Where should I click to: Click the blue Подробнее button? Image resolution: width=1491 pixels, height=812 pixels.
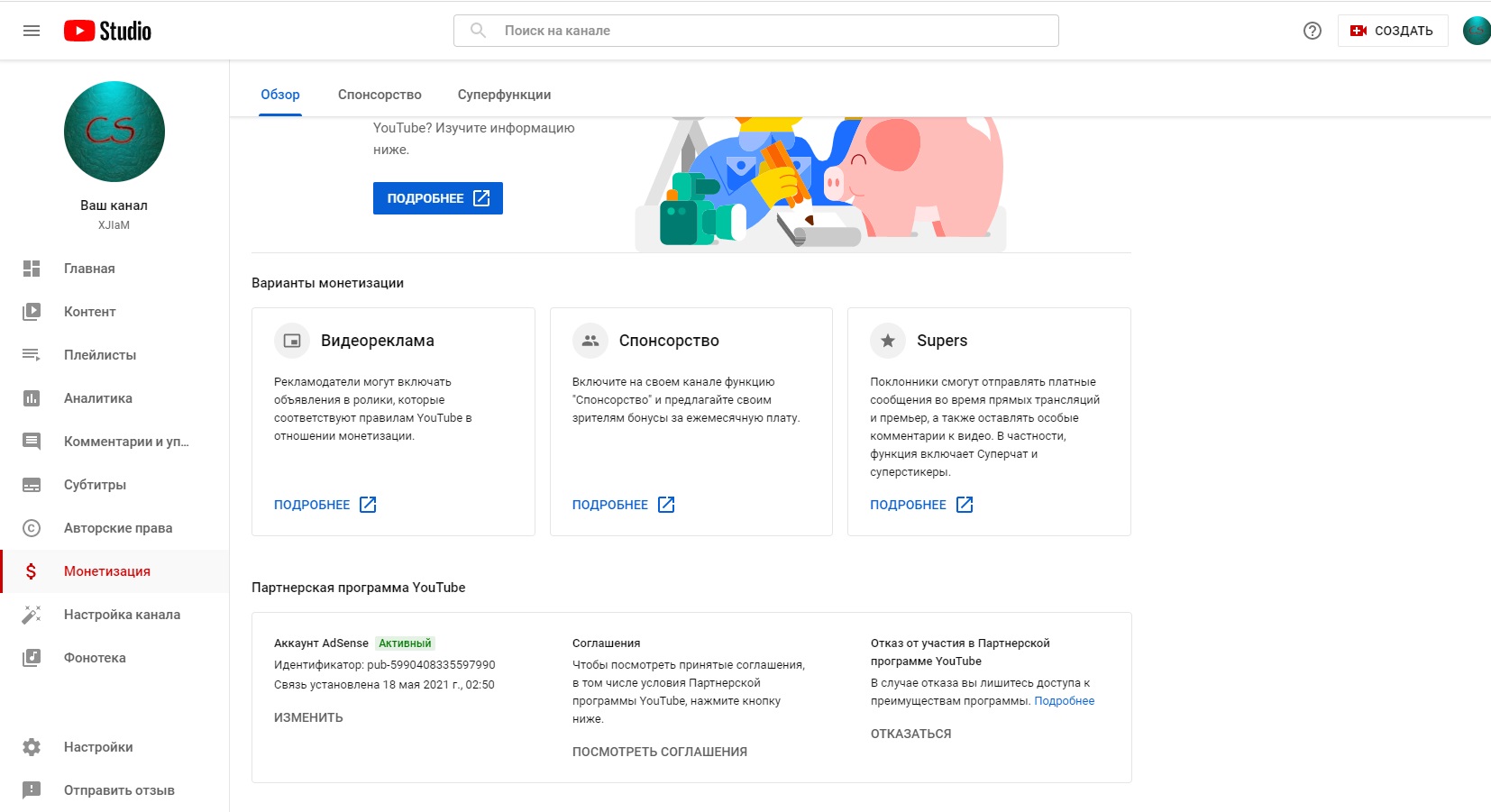(x=438, y=198)
